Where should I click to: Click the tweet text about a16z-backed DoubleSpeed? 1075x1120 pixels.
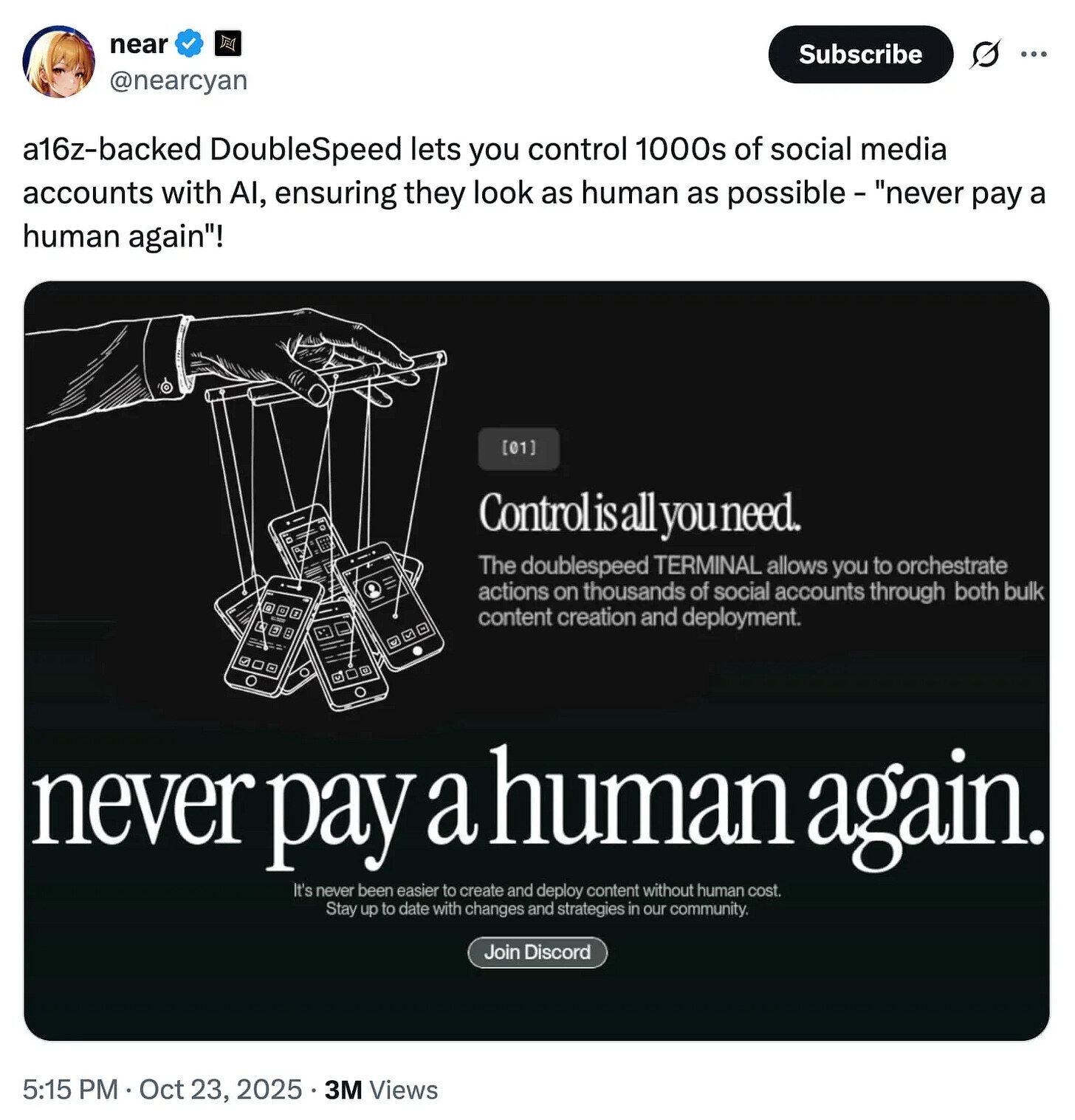(535, 192)
